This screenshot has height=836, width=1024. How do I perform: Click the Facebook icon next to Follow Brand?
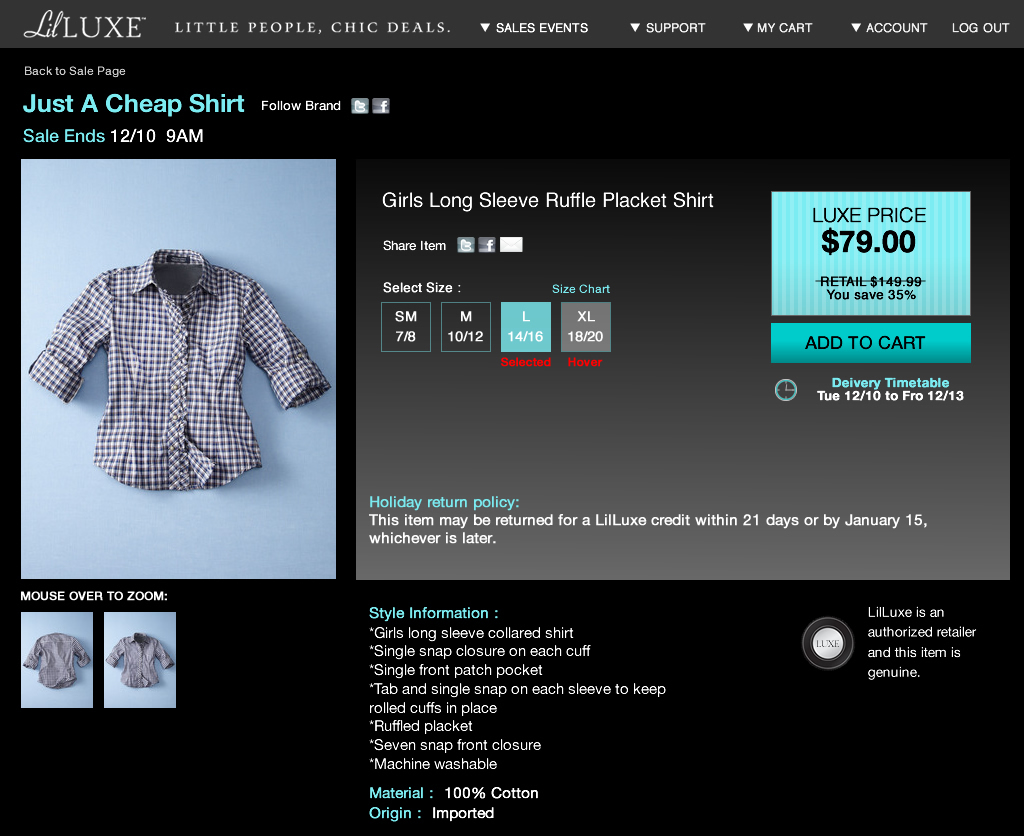381,105
